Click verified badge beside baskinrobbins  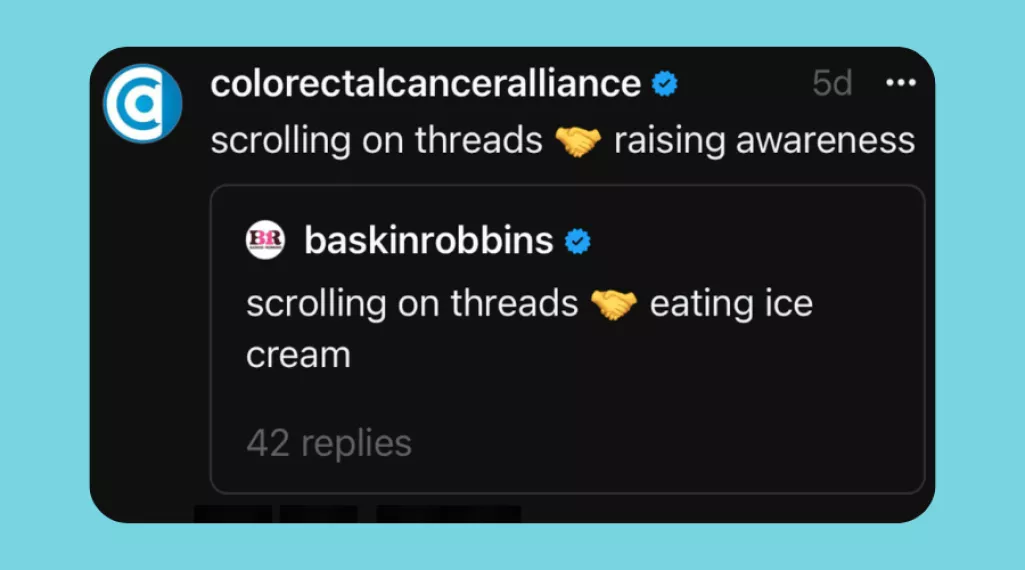point(578,241)
